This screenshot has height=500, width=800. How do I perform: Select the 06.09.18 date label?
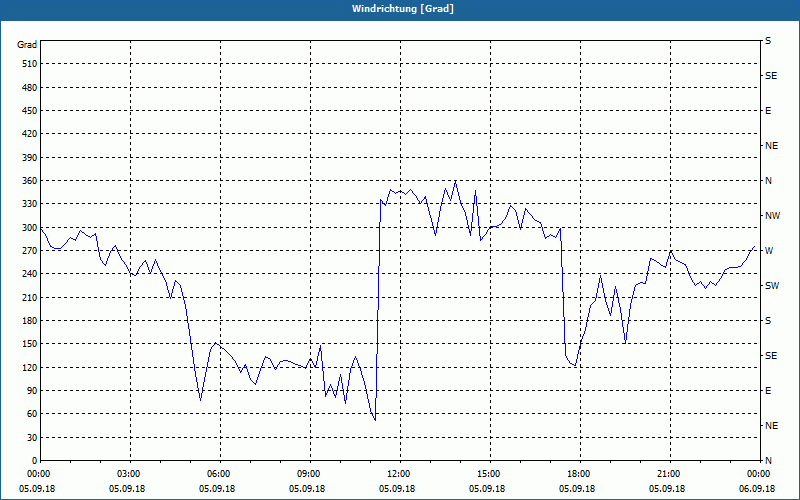click(757, 488)
